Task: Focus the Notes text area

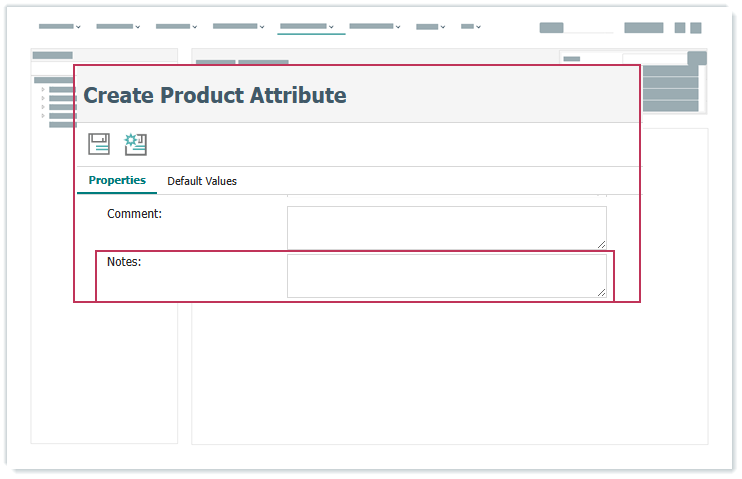Action: 446,275
